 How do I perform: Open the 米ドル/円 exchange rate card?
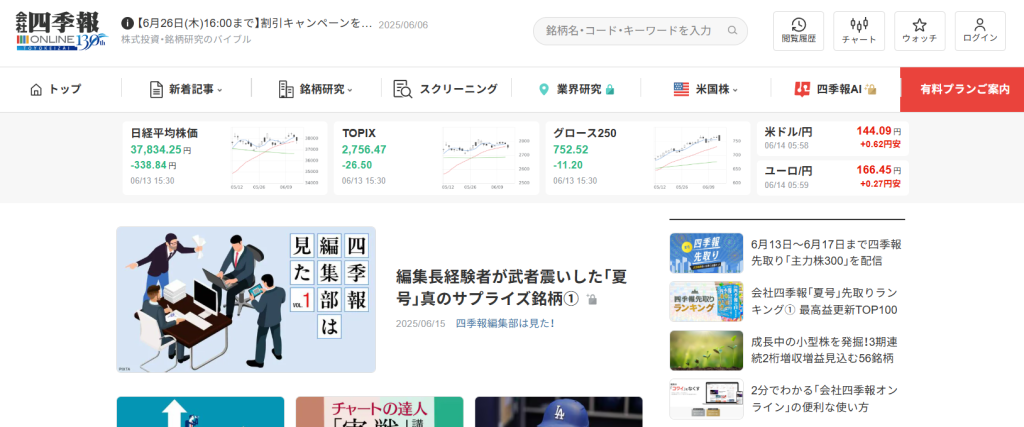click(x=832, y=138)
